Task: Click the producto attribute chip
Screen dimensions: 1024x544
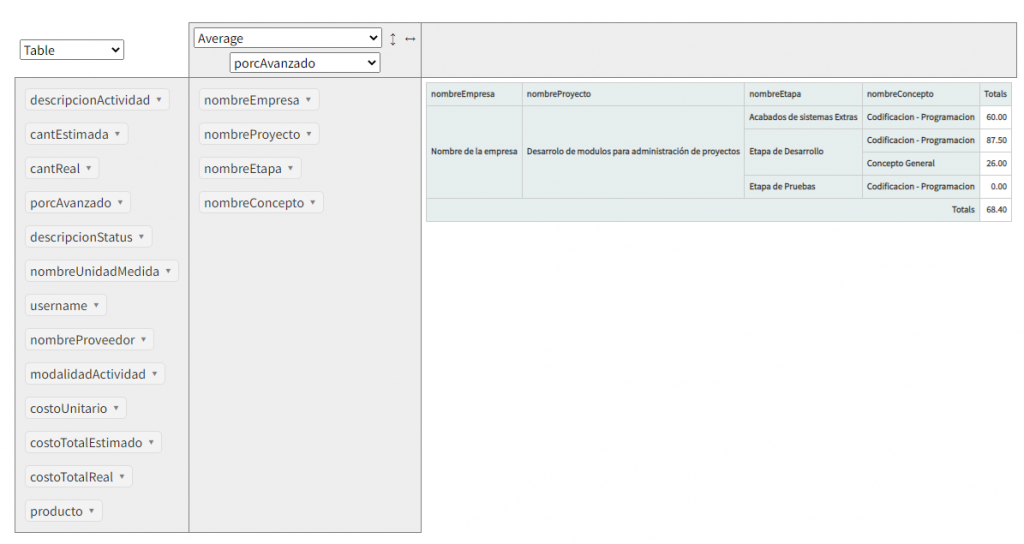Action: click(x=56, y=512)
